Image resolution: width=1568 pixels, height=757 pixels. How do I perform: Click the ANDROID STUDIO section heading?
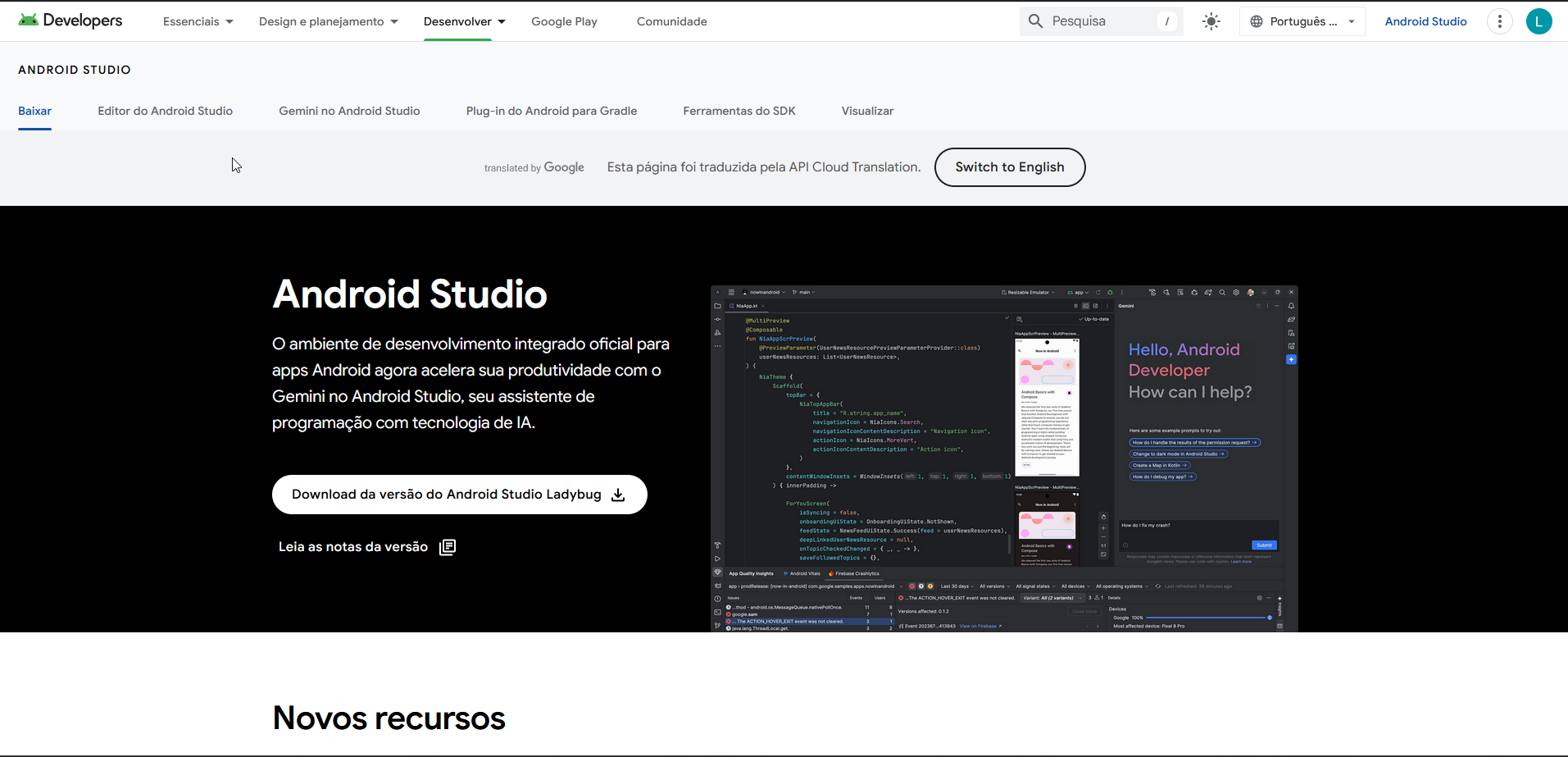pos(75,70)
